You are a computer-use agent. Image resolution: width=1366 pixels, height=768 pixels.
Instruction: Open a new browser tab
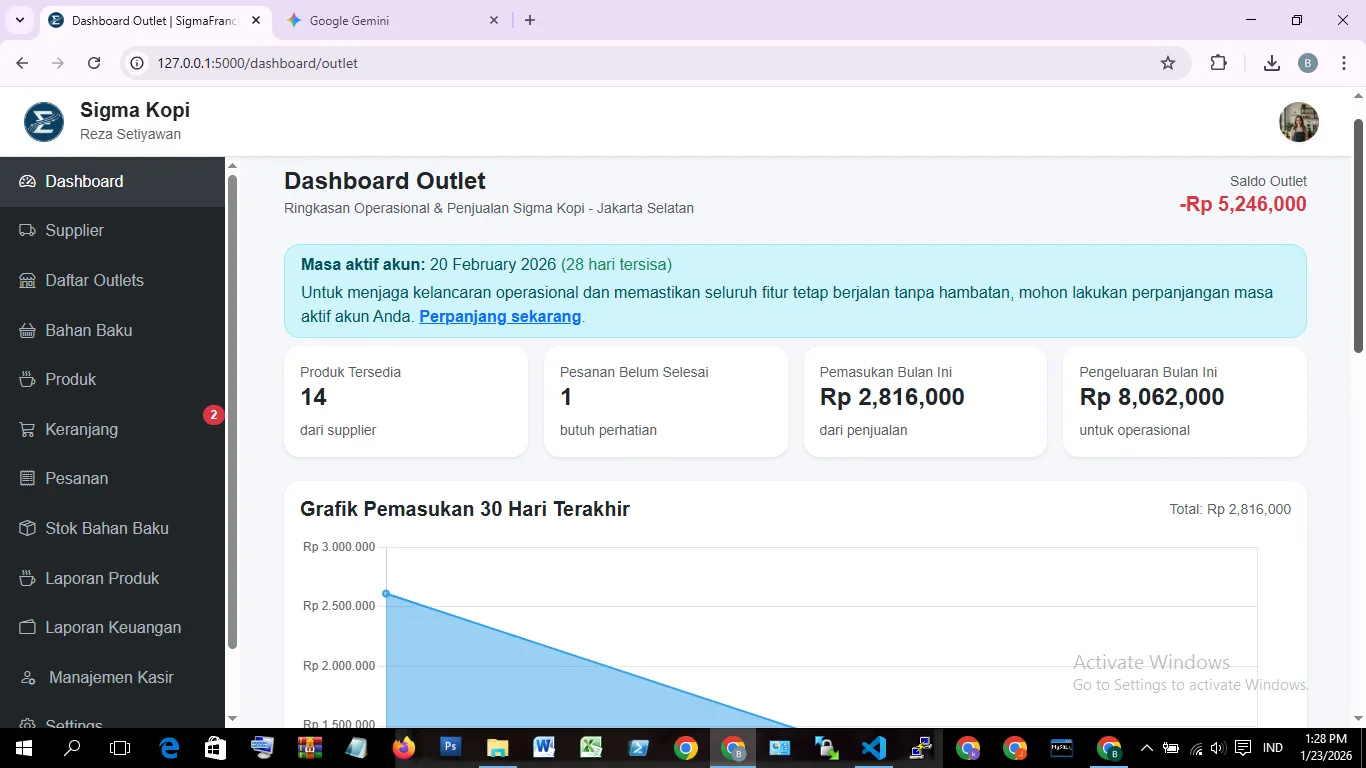coord(530,20)
